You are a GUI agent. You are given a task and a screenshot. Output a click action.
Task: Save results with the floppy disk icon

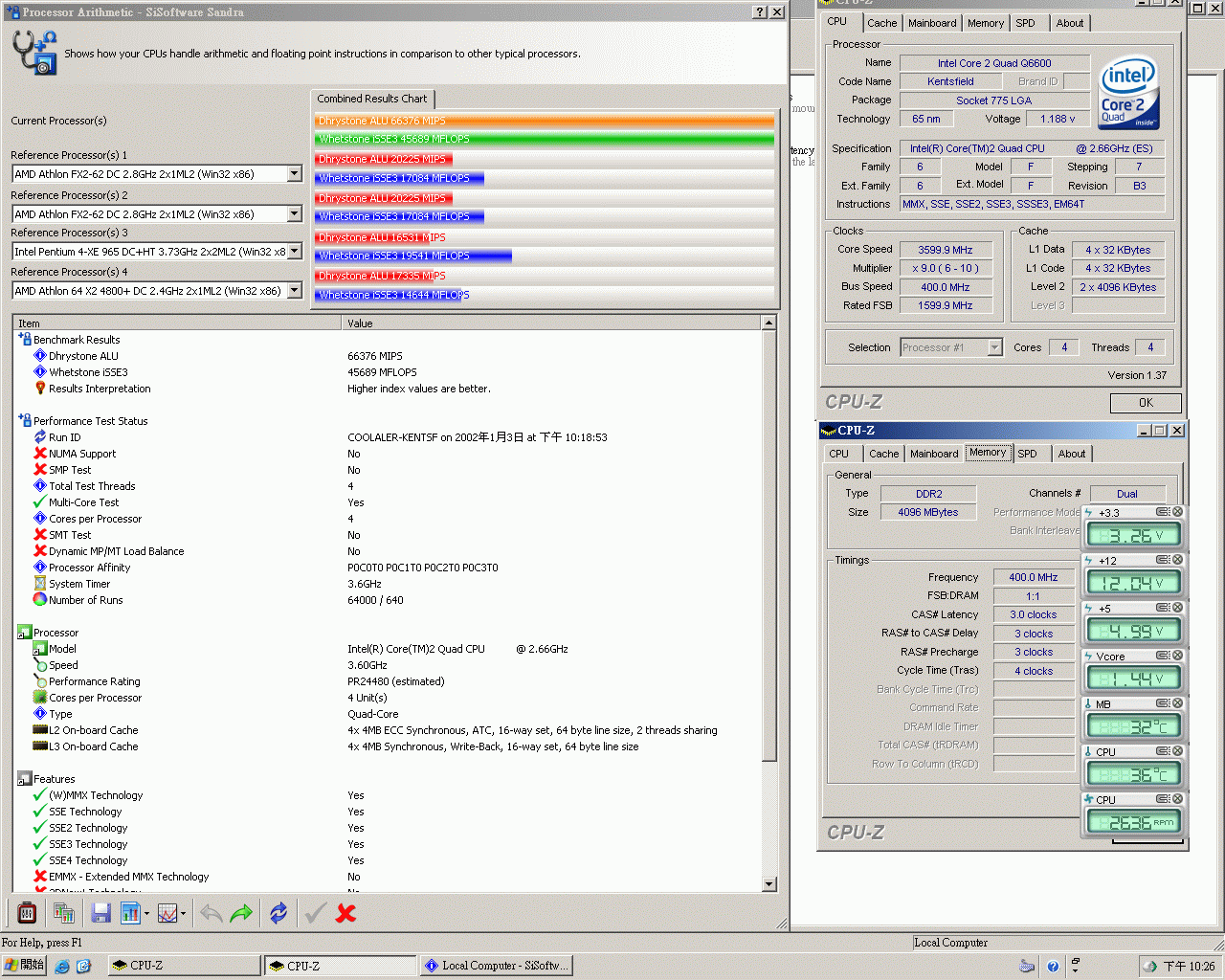(100, 913)
